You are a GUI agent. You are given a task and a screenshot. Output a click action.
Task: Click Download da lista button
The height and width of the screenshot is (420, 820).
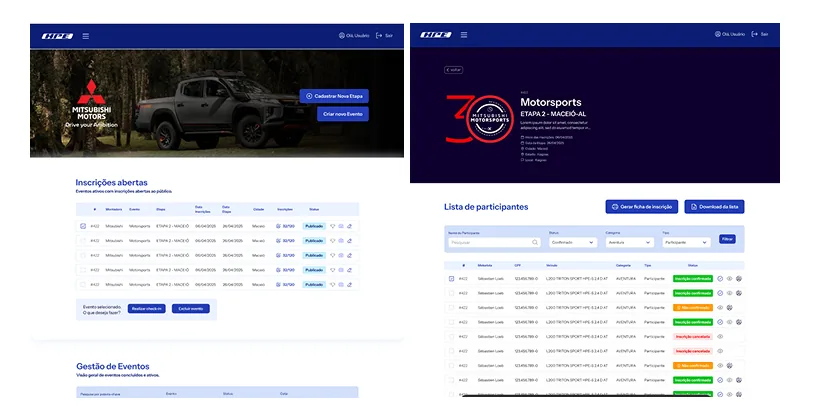(x=714, y=207)
